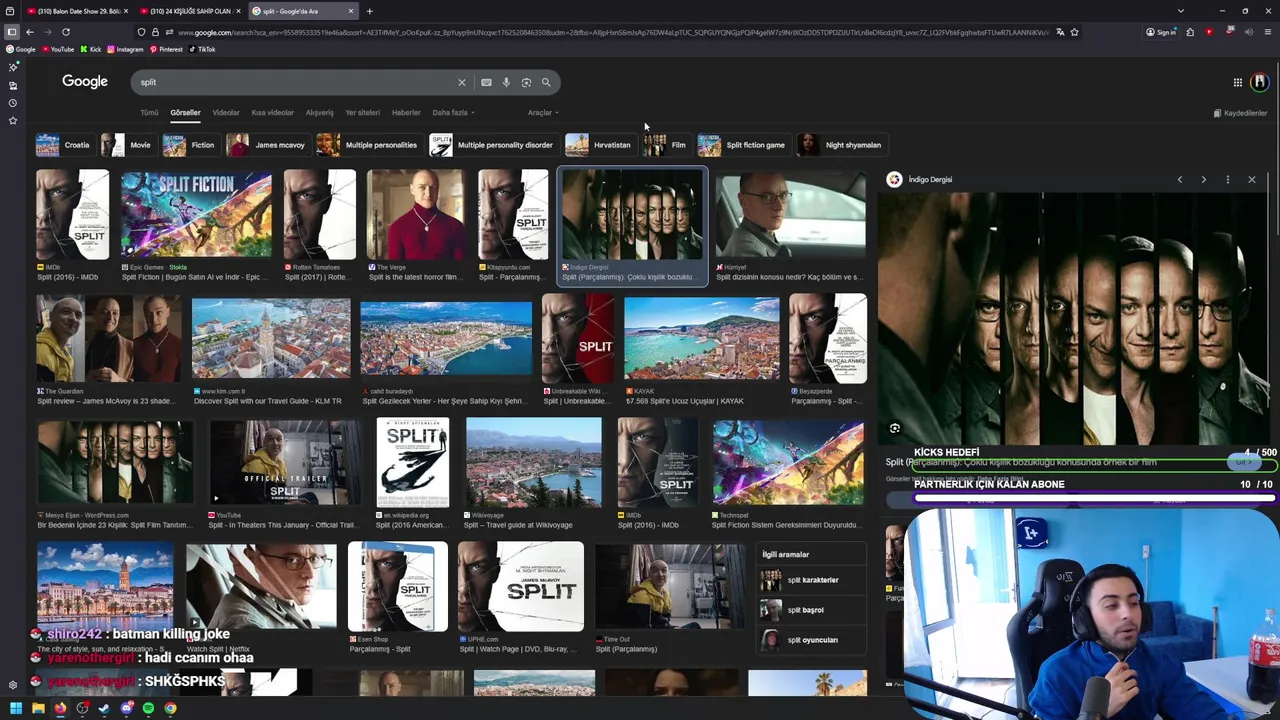
Task: Switch to Tümü results tab
Action: (149, 113)
